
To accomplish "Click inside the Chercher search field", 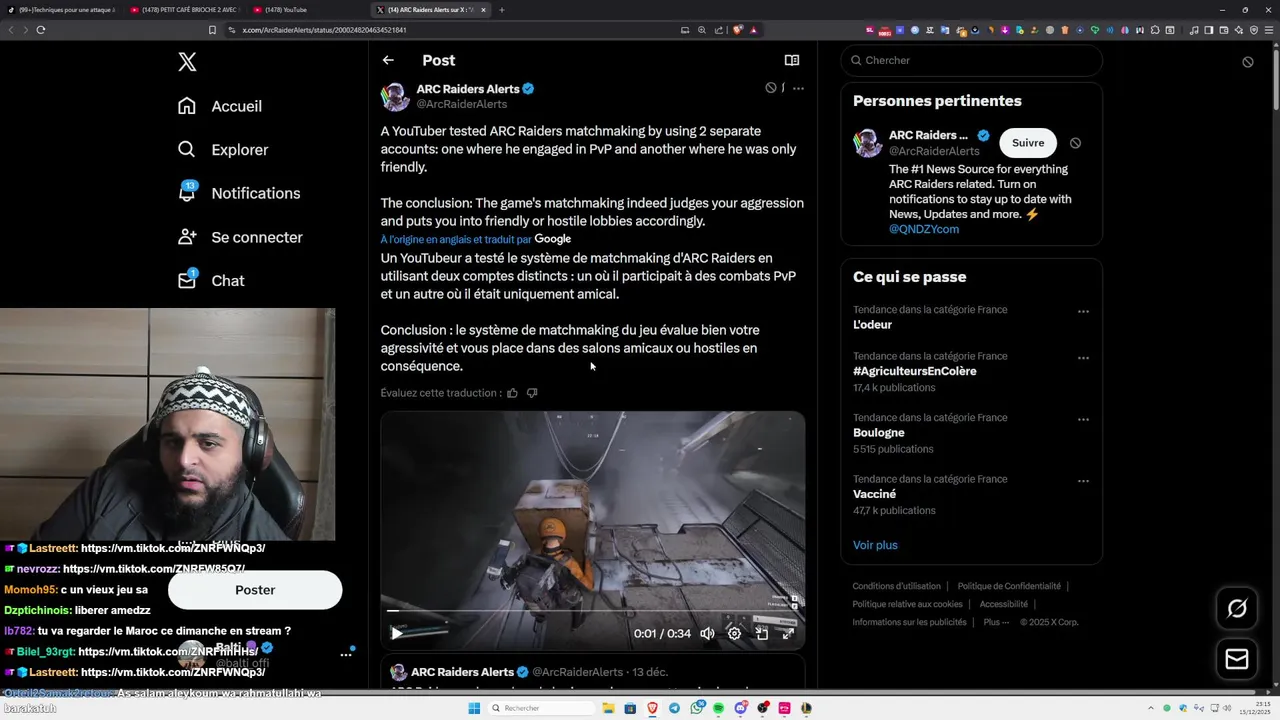I will pos(971,60).
